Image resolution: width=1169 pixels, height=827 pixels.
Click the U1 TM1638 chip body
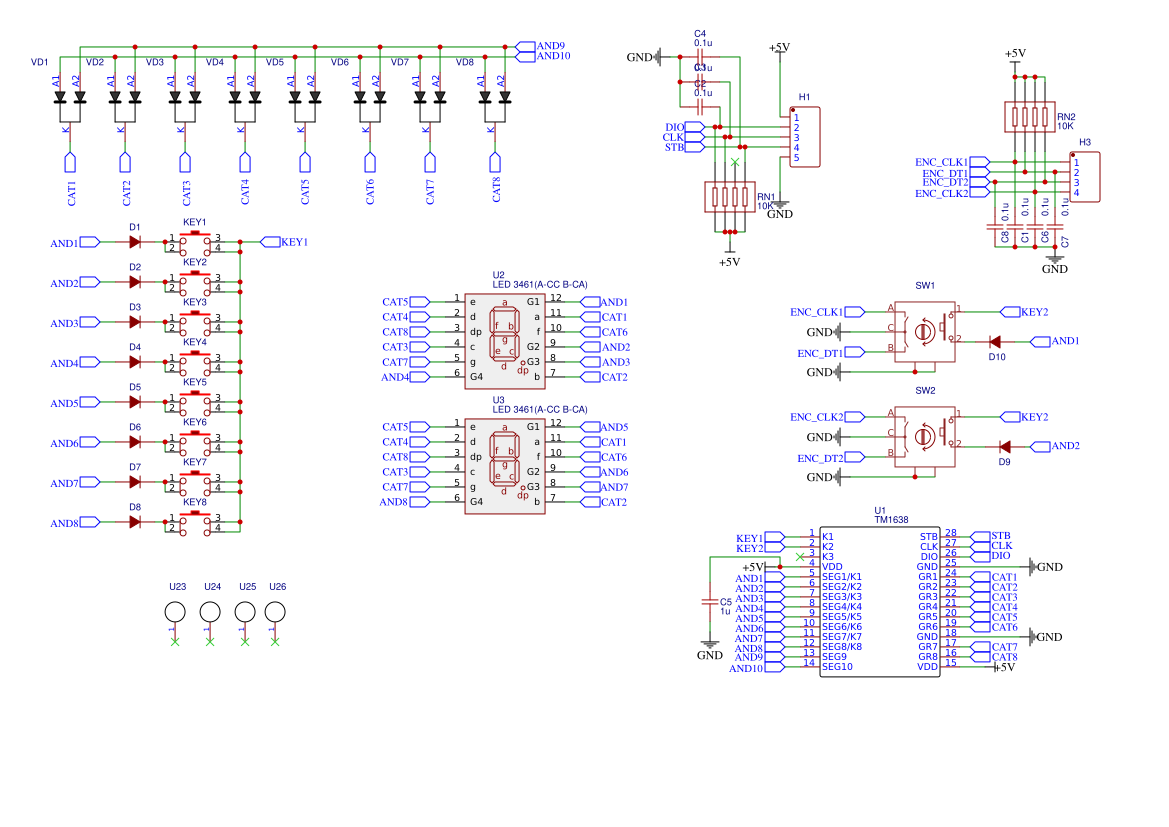tap(880, 601)
